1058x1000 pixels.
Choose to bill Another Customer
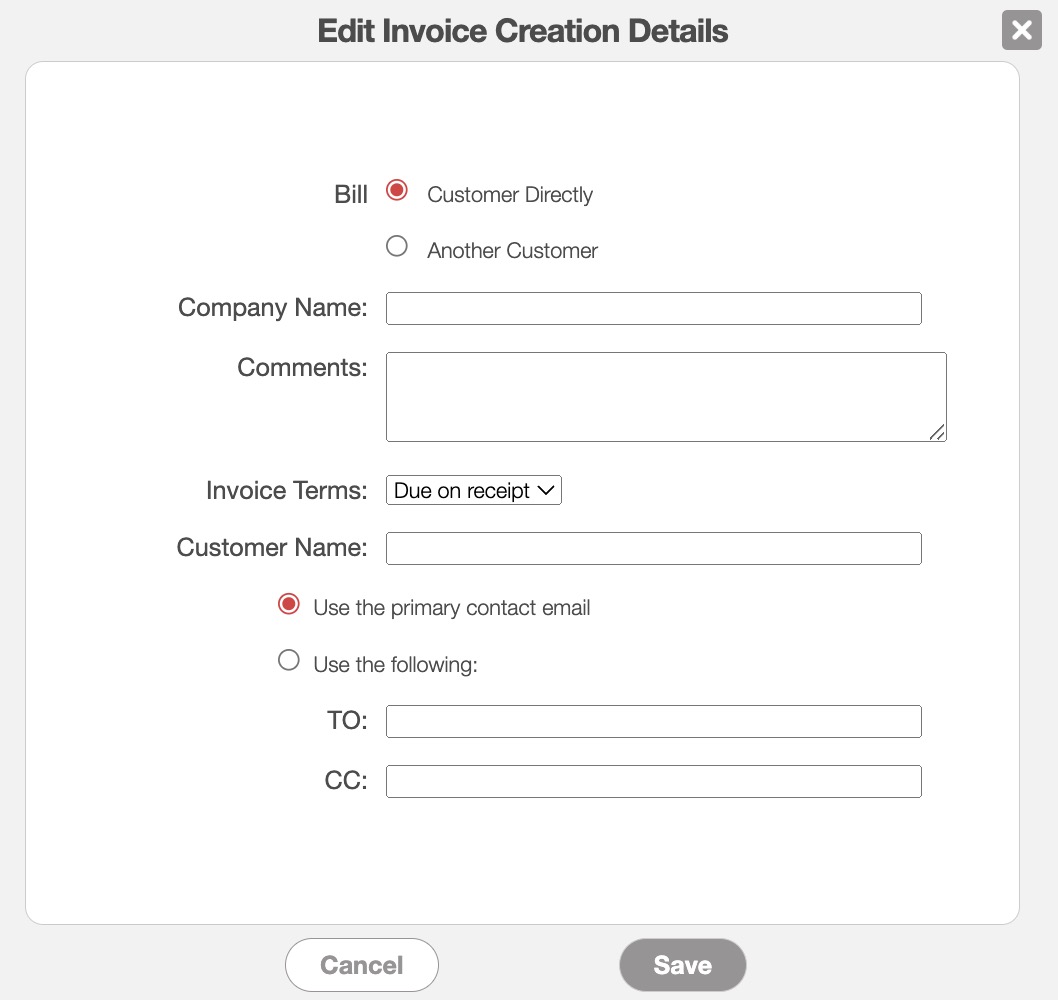397,247
